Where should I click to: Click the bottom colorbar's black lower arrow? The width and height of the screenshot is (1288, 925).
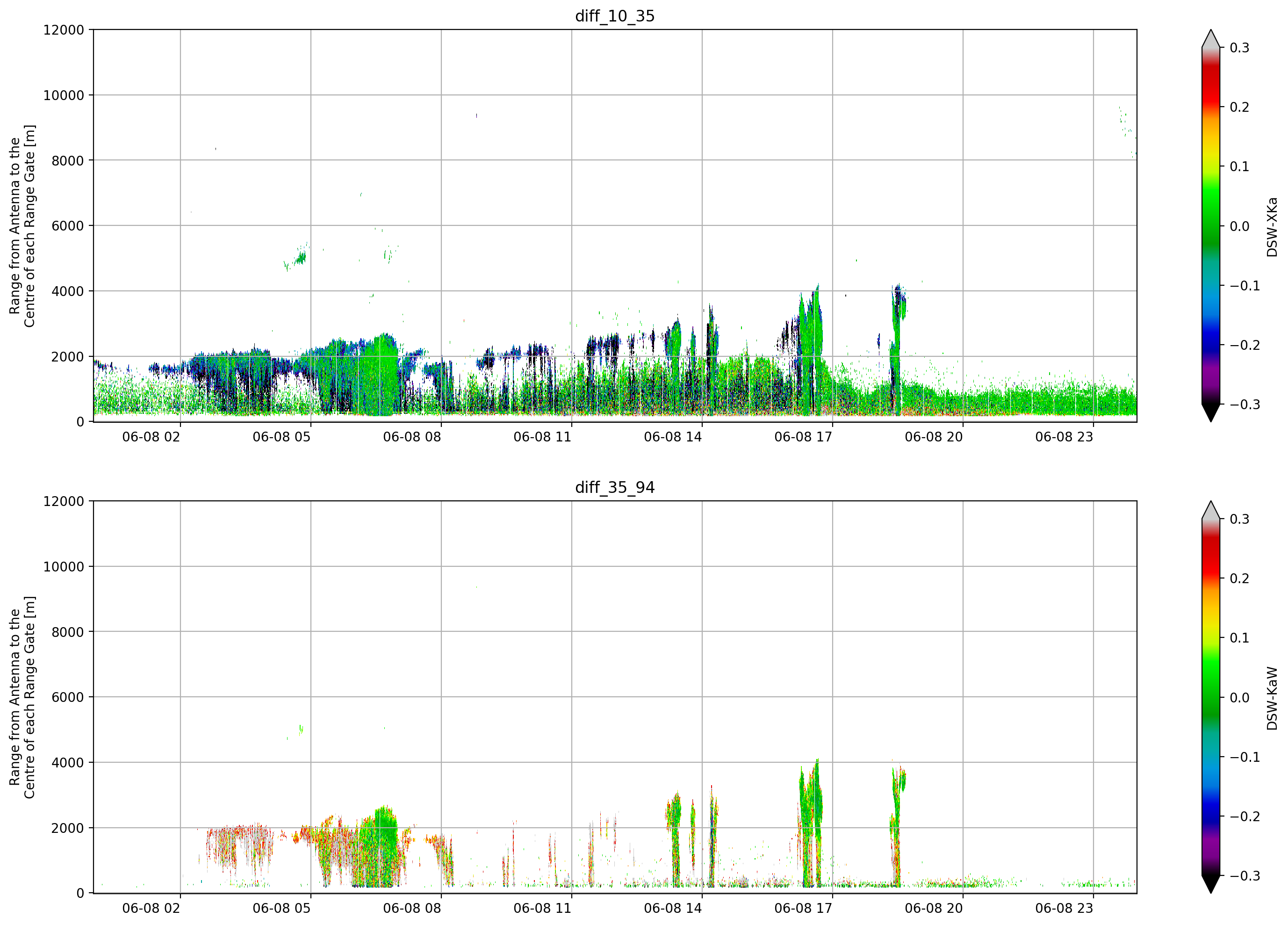pos(1211,884)
